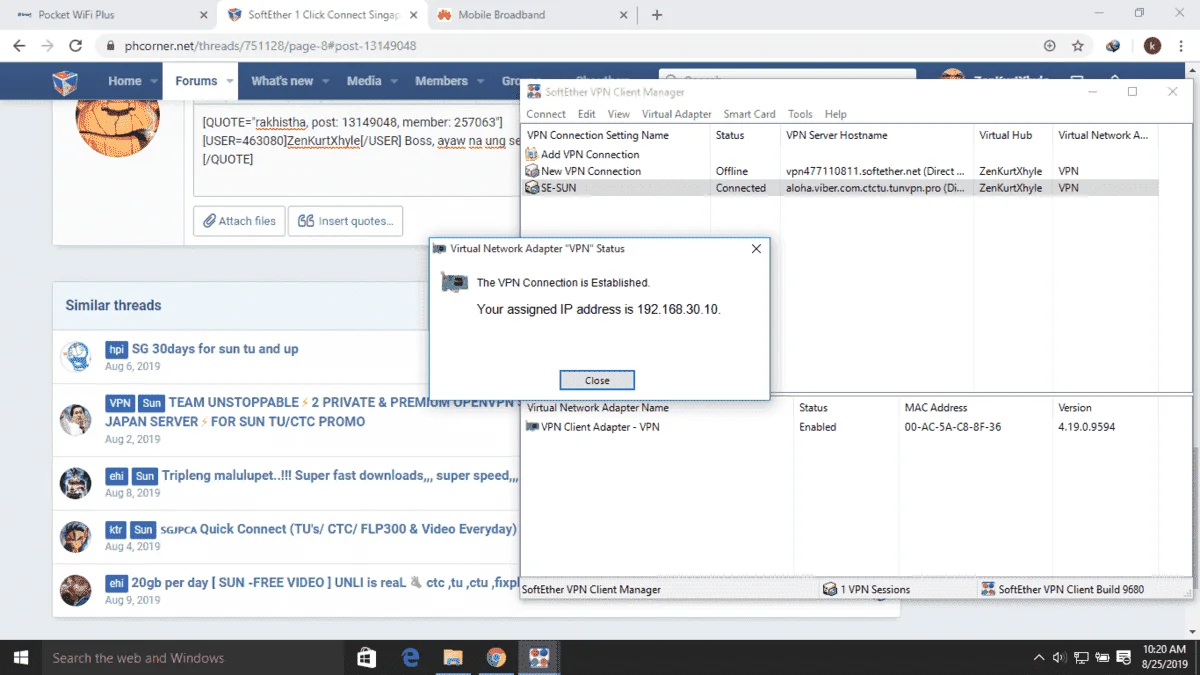Viewport: 1200px width, 675px height.
Task: Open the Virtual Adapter menu
Action: (677, 114)
